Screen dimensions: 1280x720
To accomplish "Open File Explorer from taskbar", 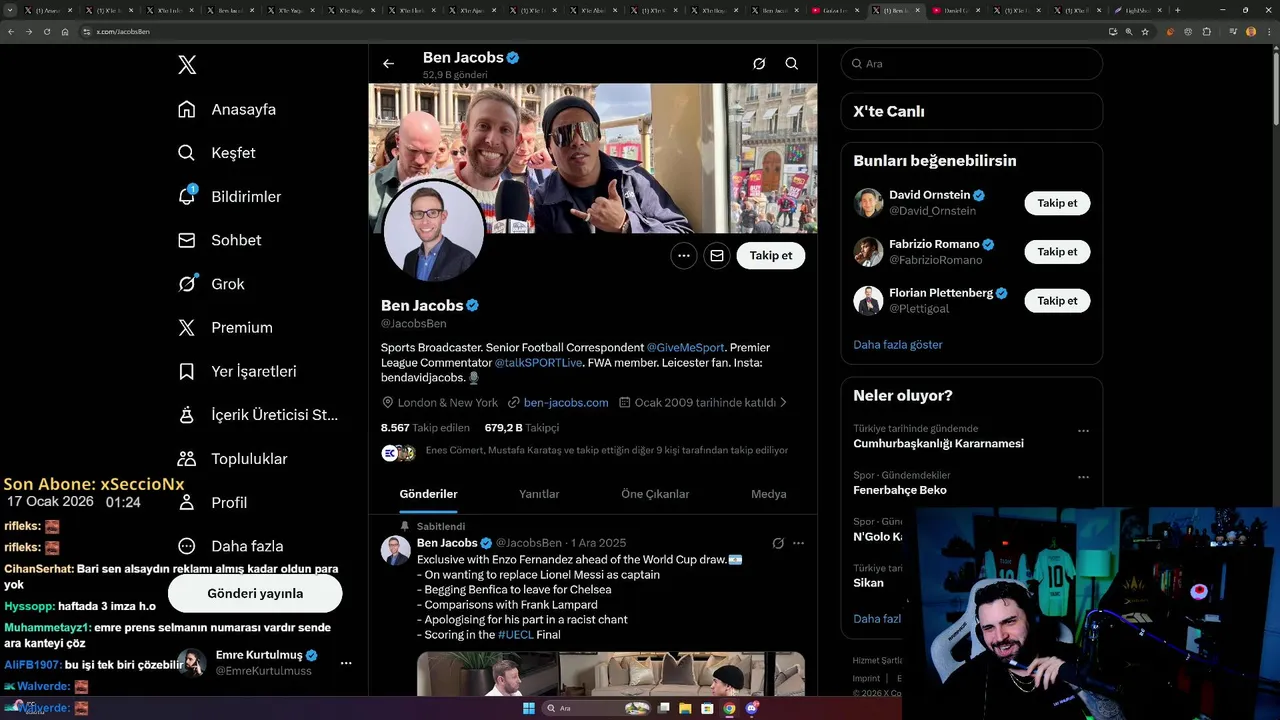I will tap(686, 708).
